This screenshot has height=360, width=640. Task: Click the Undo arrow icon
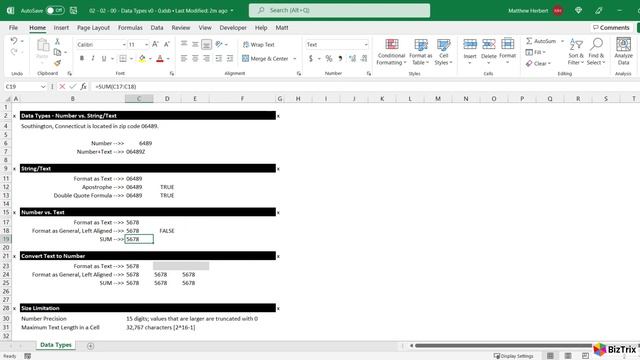pyautogui.click(x=14, y=41)
